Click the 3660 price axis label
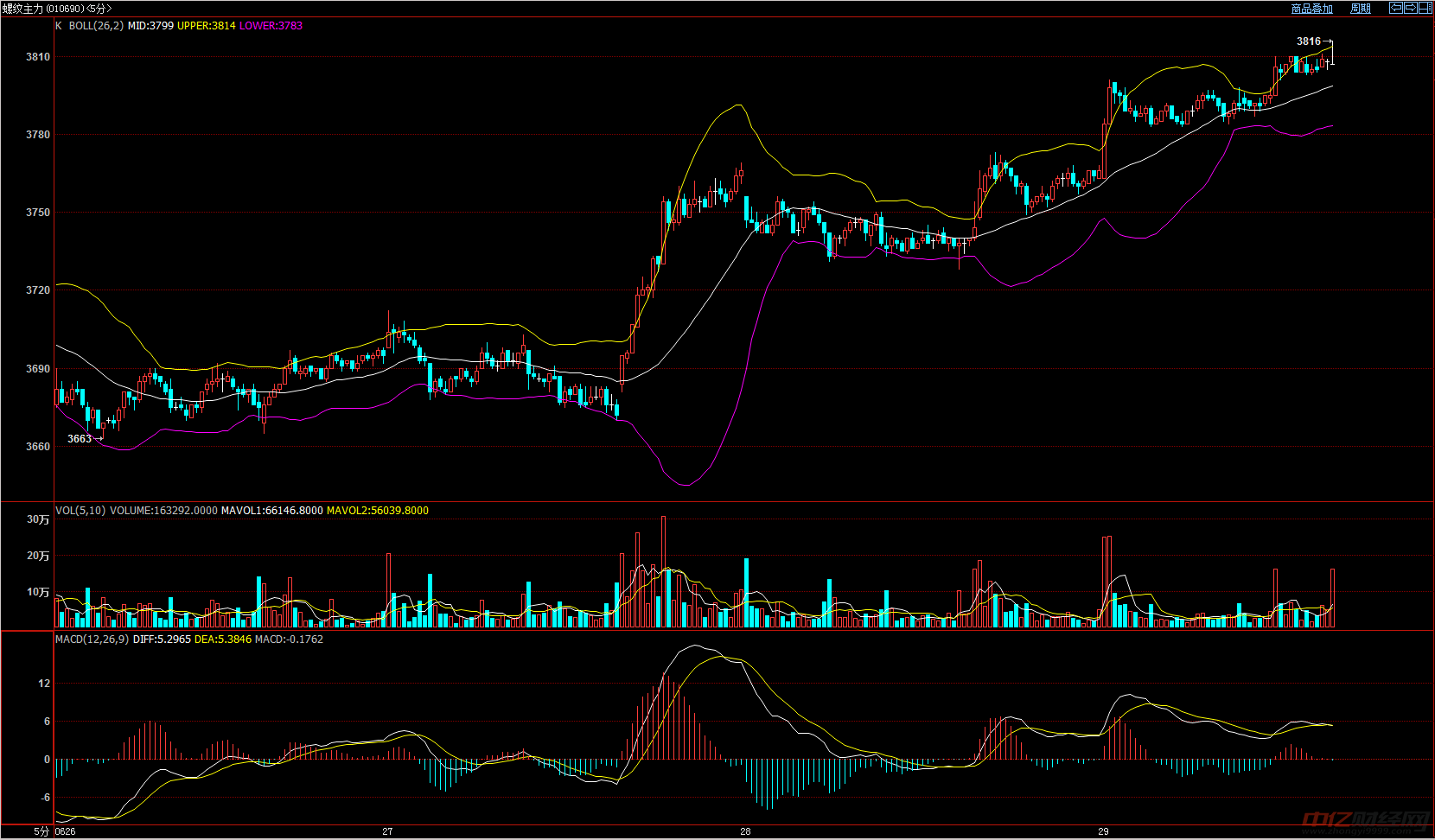 coord(38,447)
